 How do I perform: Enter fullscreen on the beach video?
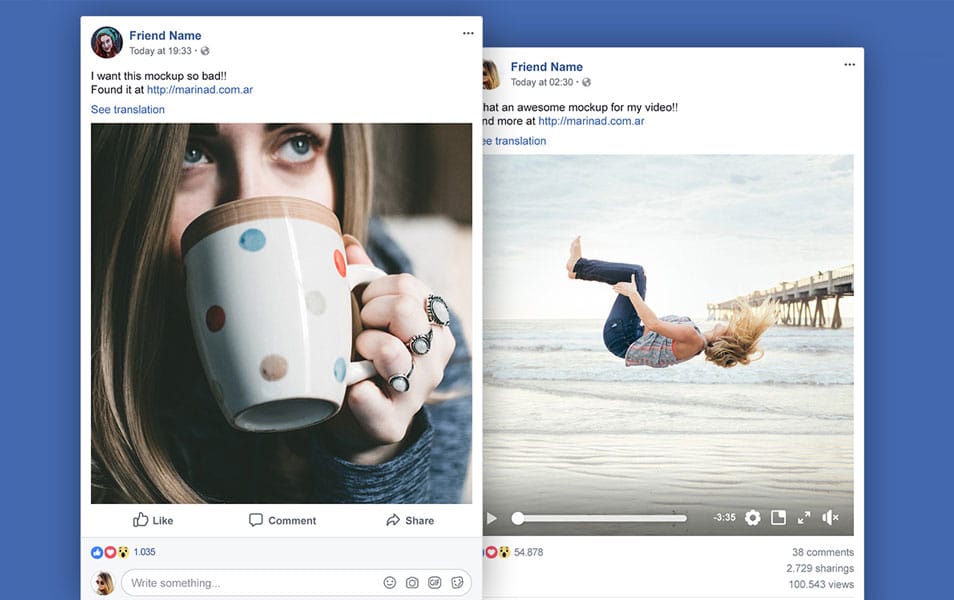click(803, 518)
